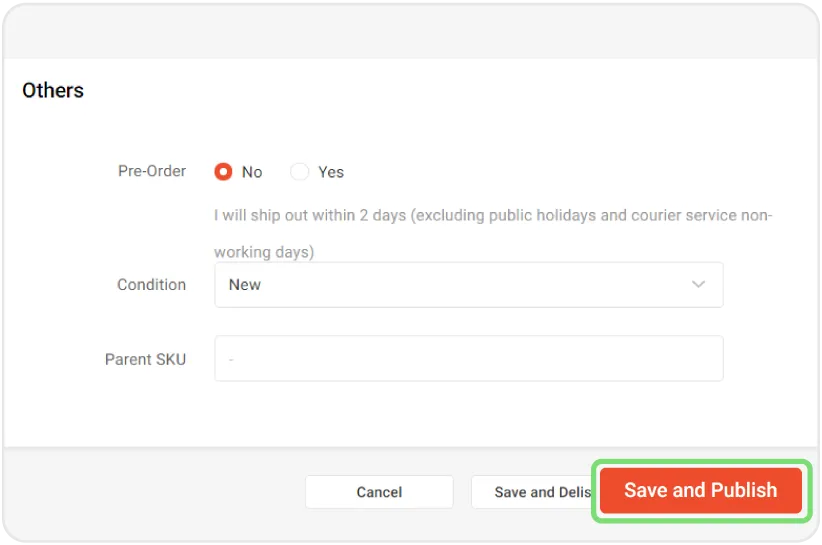Click the Pre-Order field label
This screenshot has height=545, width=822.
[152, 171]
